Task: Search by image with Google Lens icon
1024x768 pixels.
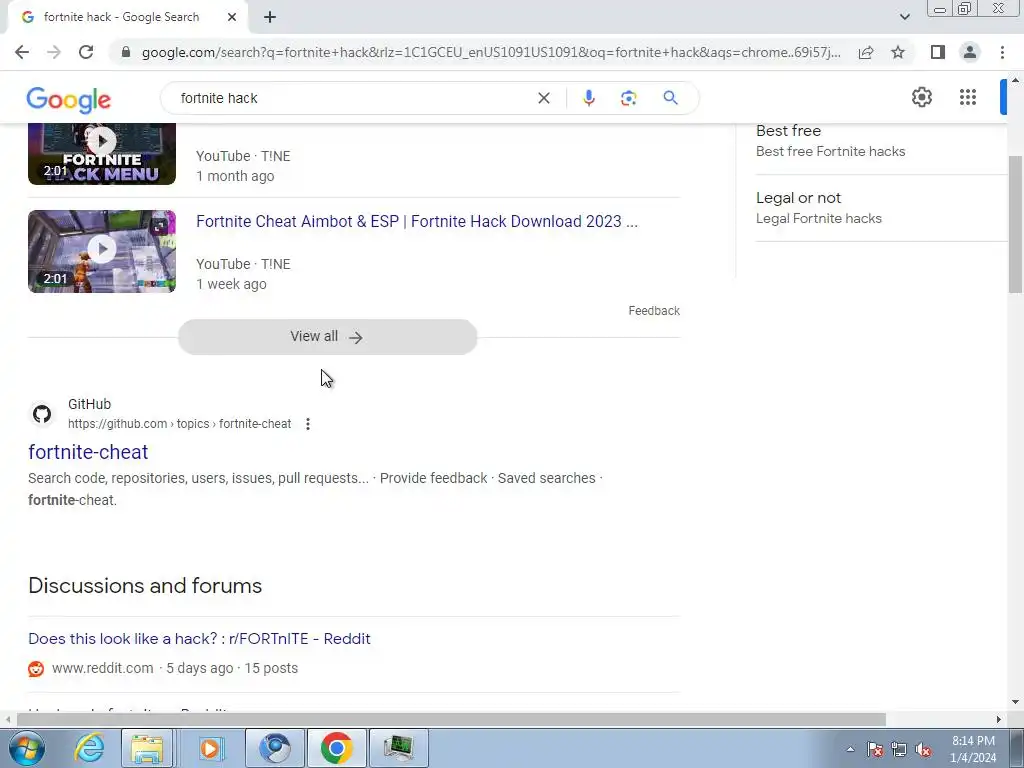Action: pyautogui.click(x=628, y=98)
